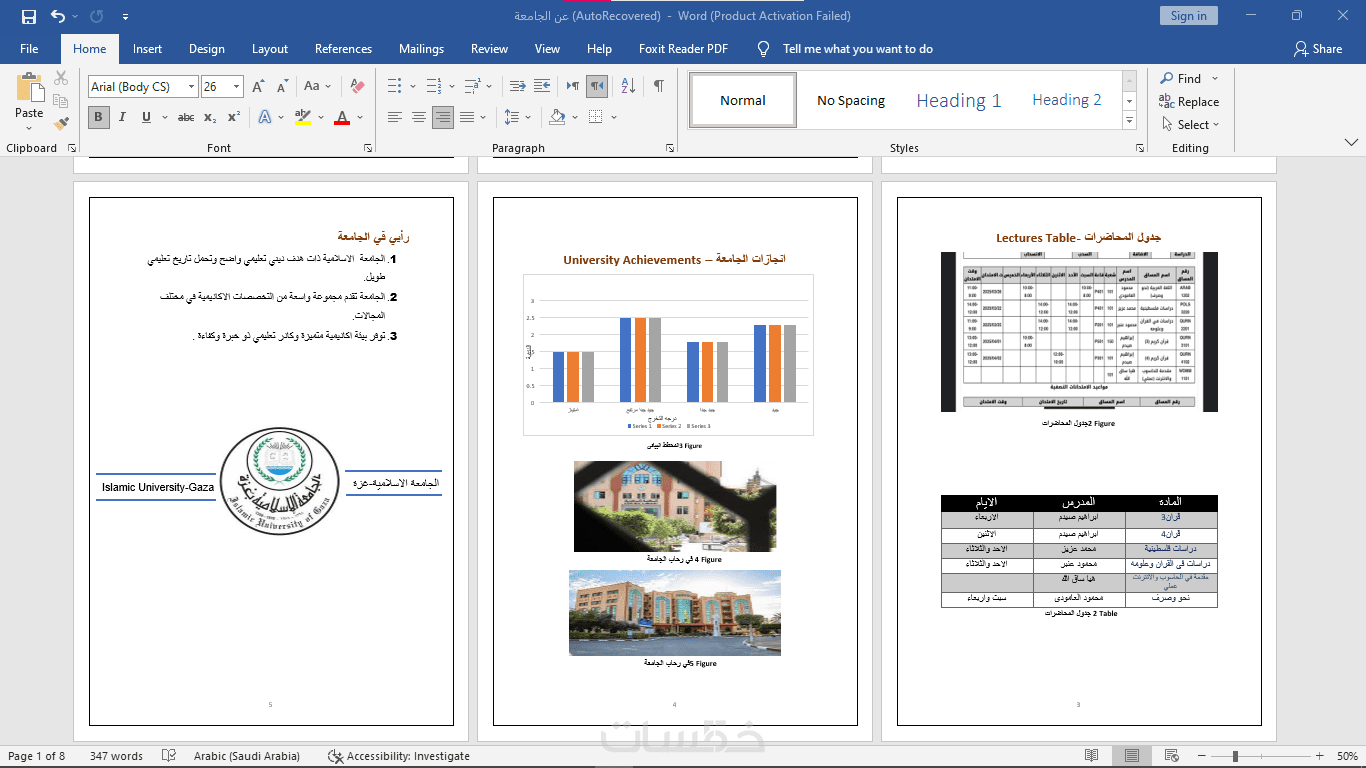Switch to the Layout tab

pyautogui.click(x=270, y=49)
